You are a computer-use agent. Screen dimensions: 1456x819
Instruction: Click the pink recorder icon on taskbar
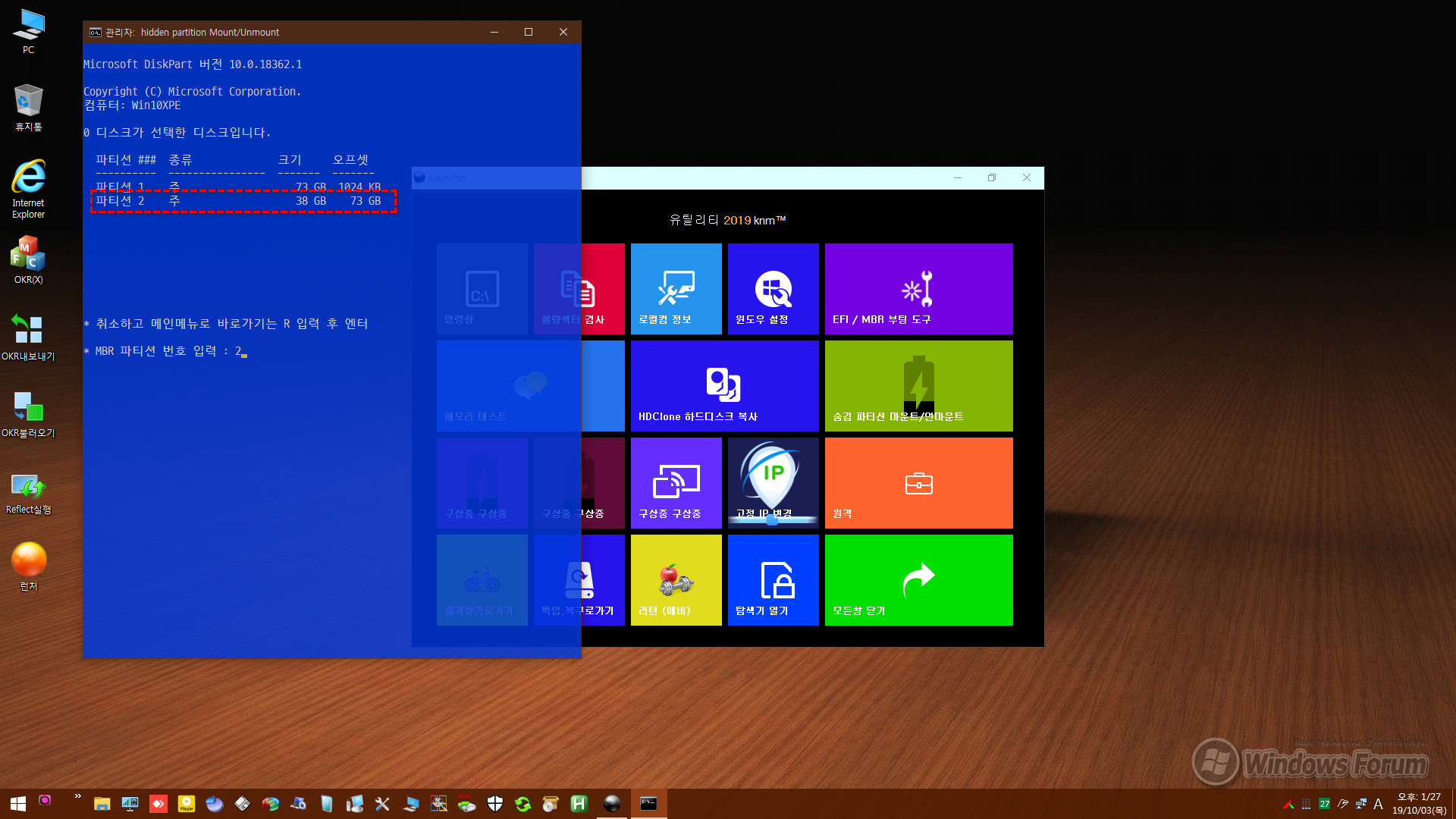point(45,800)
